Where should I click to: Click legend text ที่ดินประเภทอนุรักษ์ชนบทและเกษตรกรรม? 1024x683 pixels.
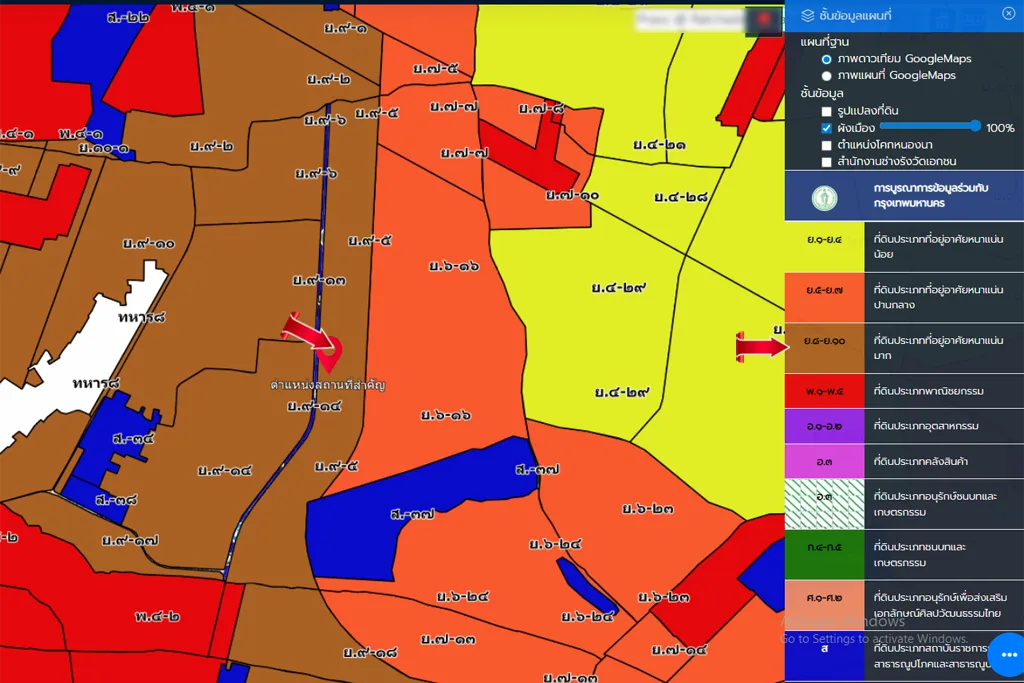coord(935,504)
